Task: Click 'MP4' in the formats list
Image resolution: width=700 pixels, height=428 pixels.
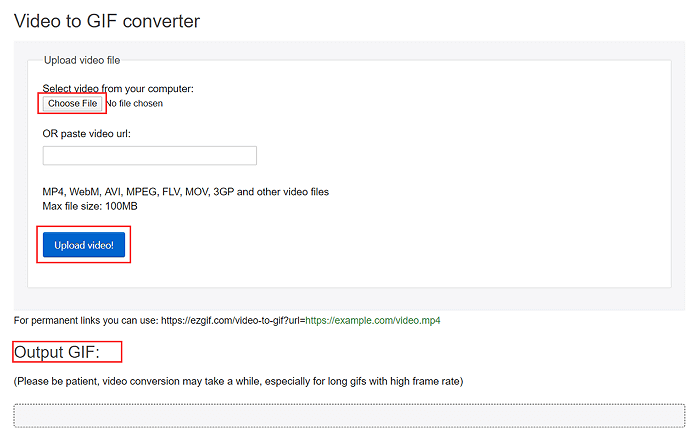Action: click(54, 192)
